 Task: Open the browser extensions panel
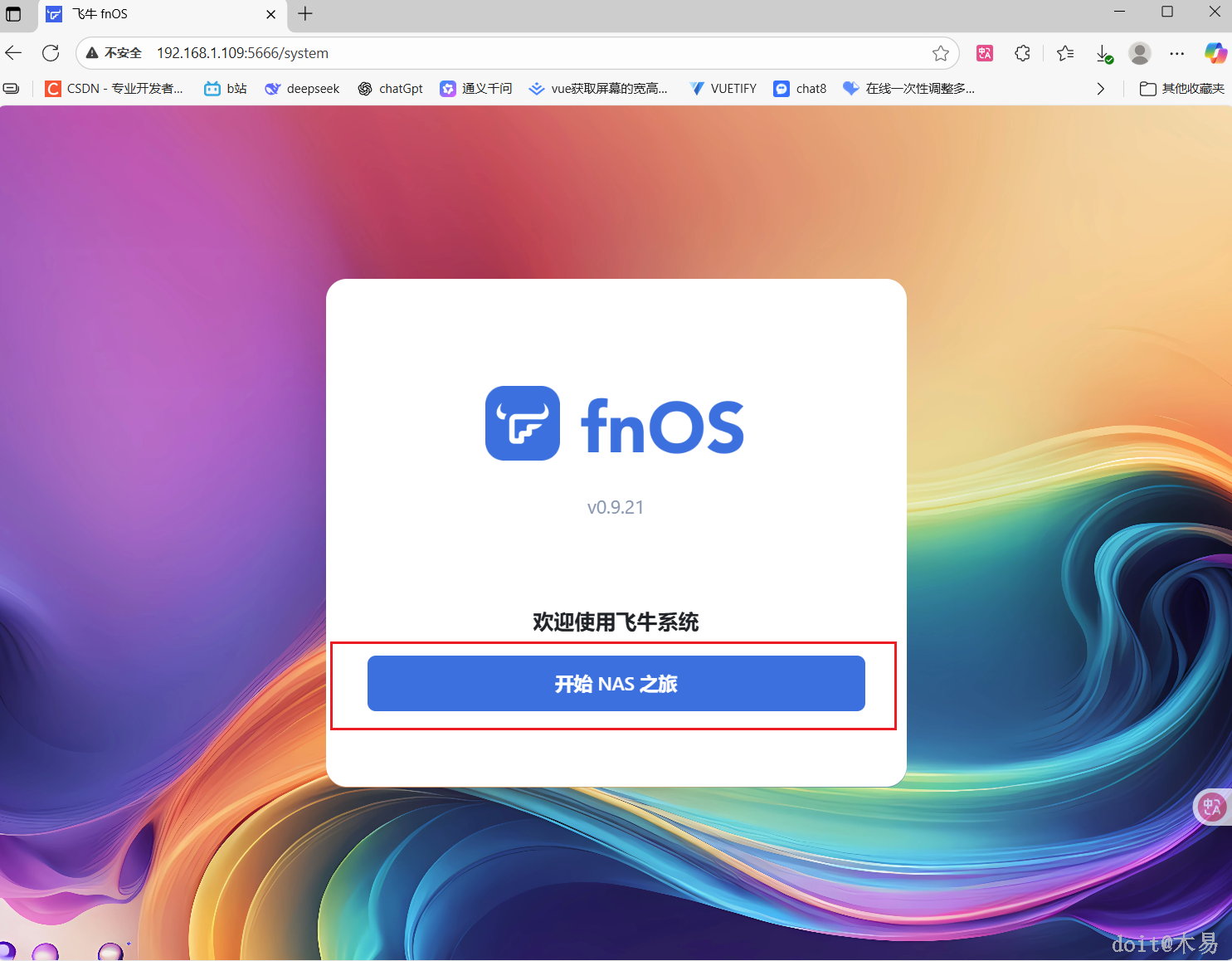pos(1022,52)
